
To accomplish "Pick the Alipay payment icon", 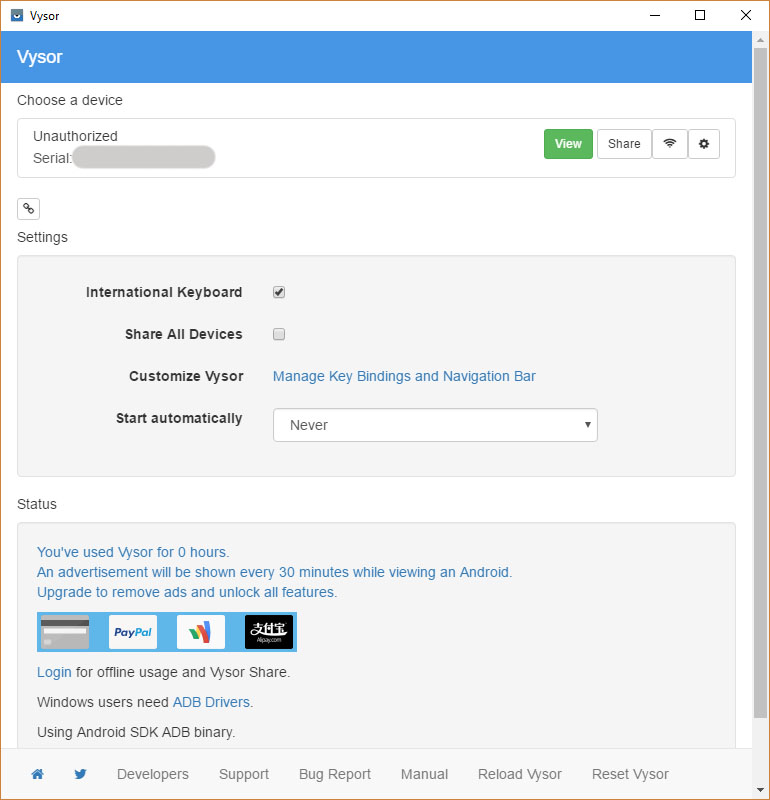I will [269, 632].
